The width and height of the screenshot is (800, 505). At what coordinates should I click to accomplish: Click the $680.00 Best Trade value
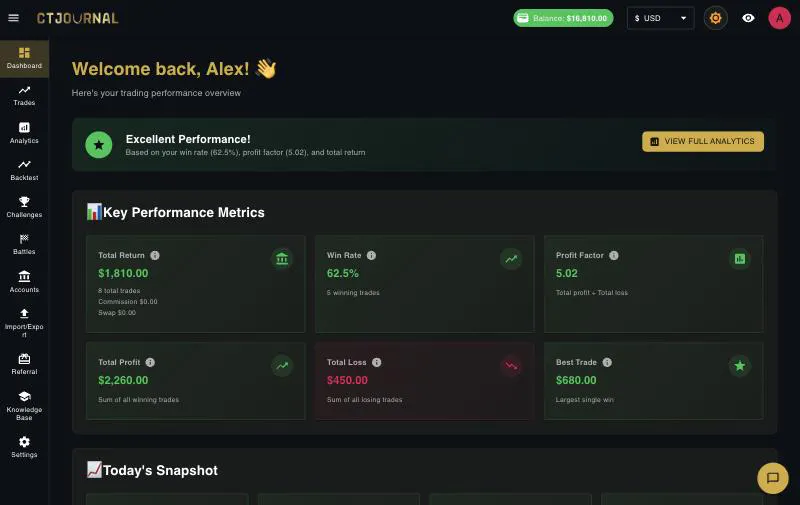pos(576,381)
